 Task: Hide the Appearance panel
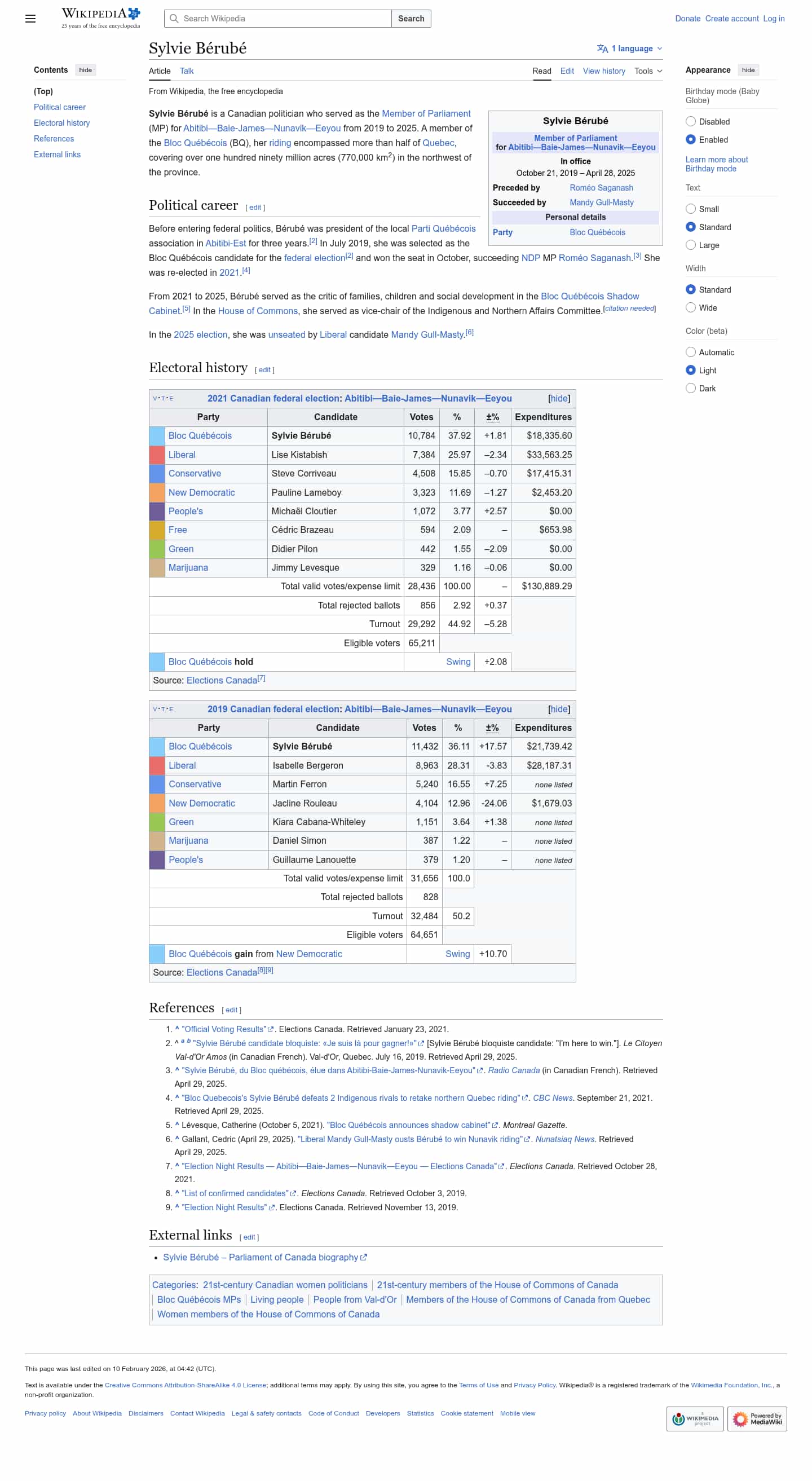tap(748, 70)
